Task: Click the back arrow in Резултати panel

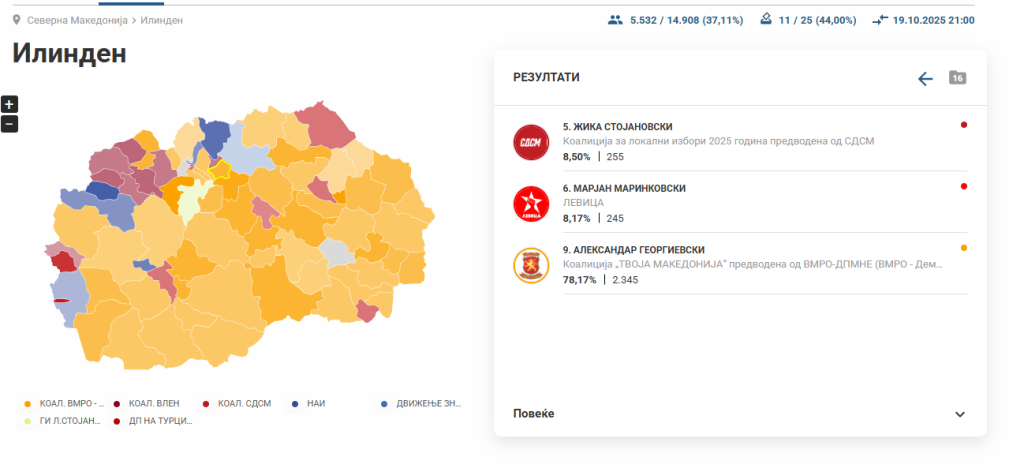Action: [x=925, y=79]
